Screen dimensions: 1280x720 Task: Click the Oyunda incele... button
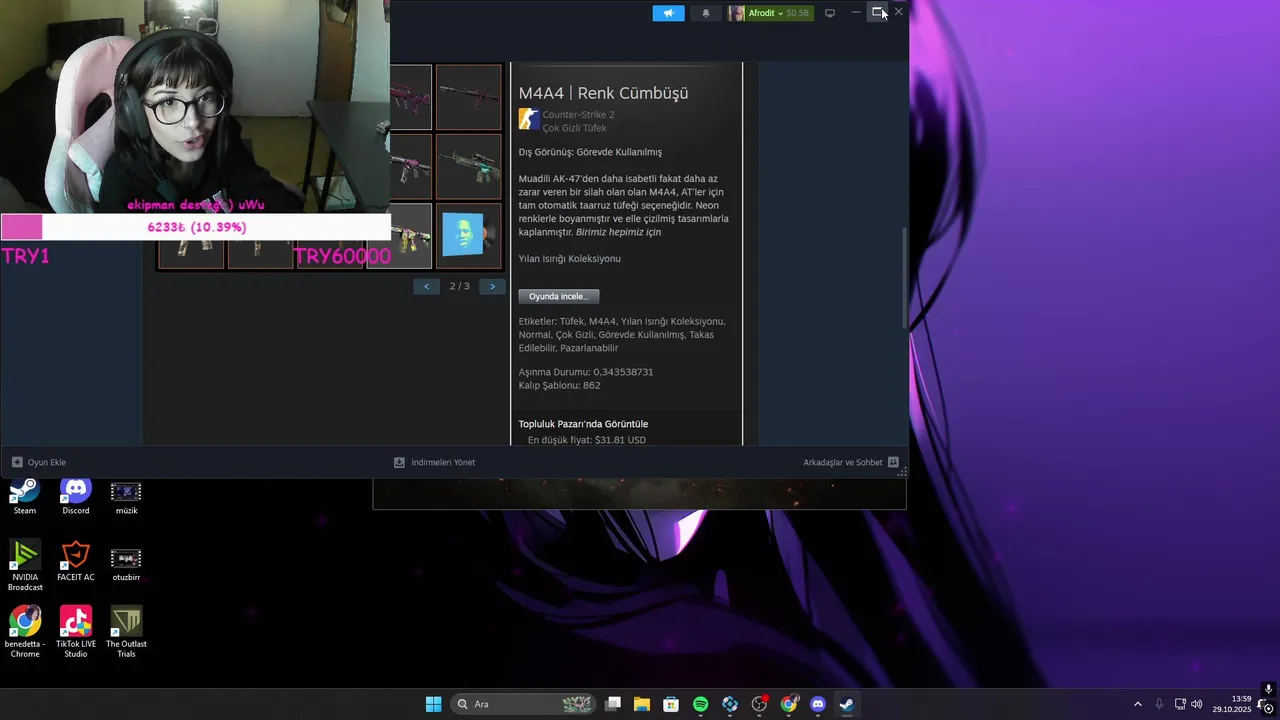click(x=559, y=296)
